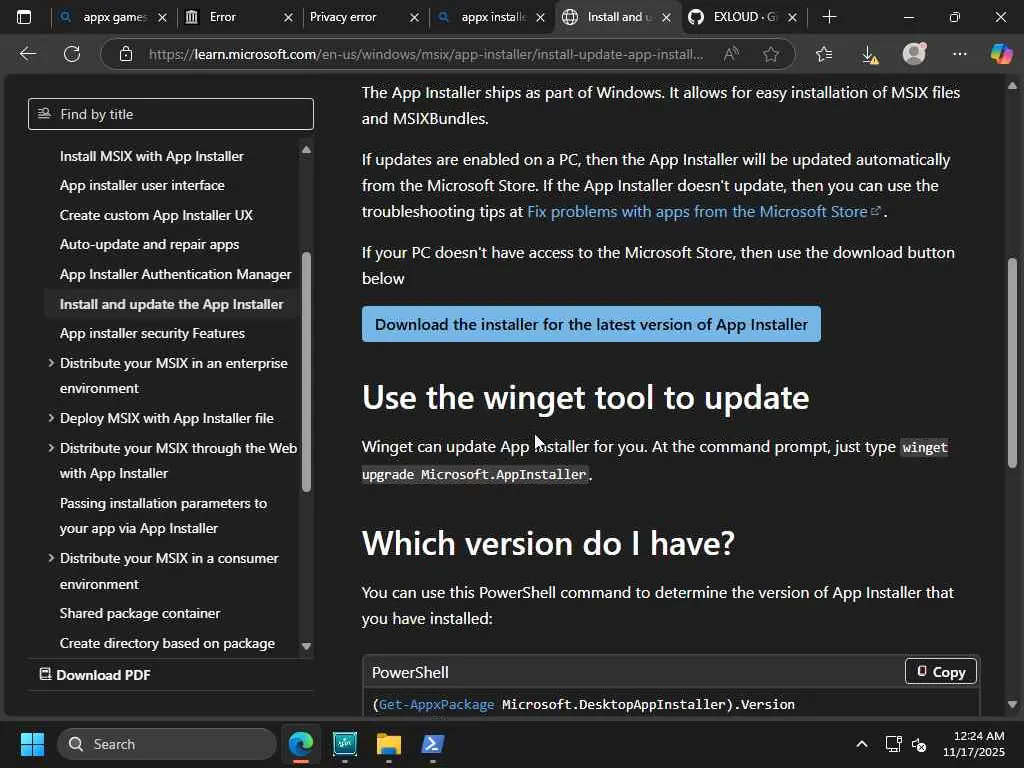This screenshot has height=768, width=1024.
Task: Launch Copilot icon in the toolbar
Action: 1001,54
